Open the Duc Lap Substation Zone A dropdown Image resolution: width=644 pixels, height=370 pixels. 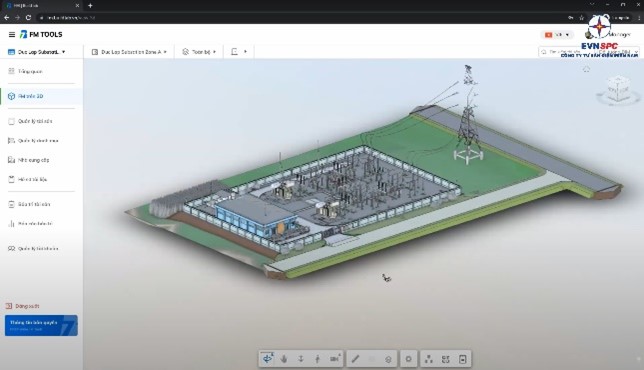[129, 52]
